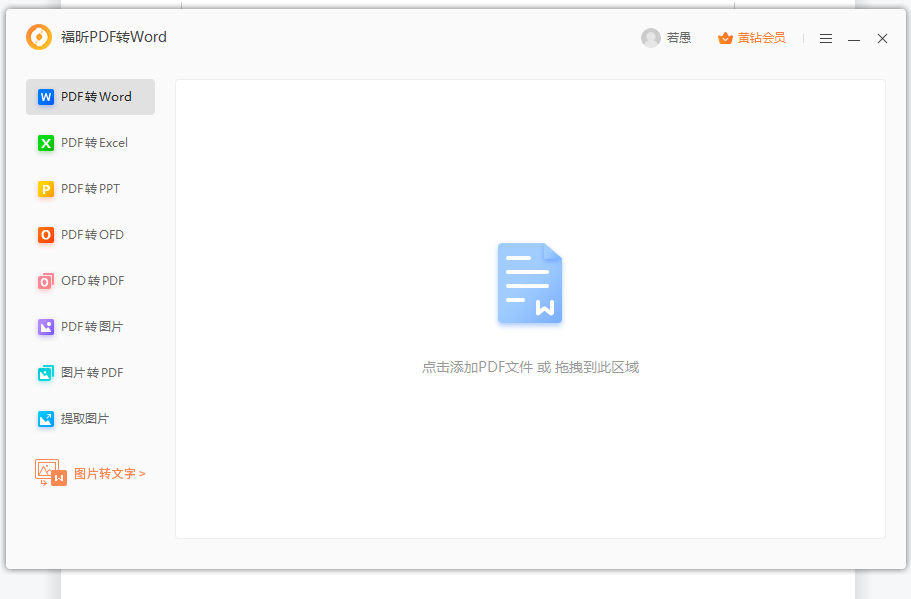Image resolution: width=911 pixels, height=599 pixels.
Task: Click the 福昕 app logo
Action: (x=38, y=37)
